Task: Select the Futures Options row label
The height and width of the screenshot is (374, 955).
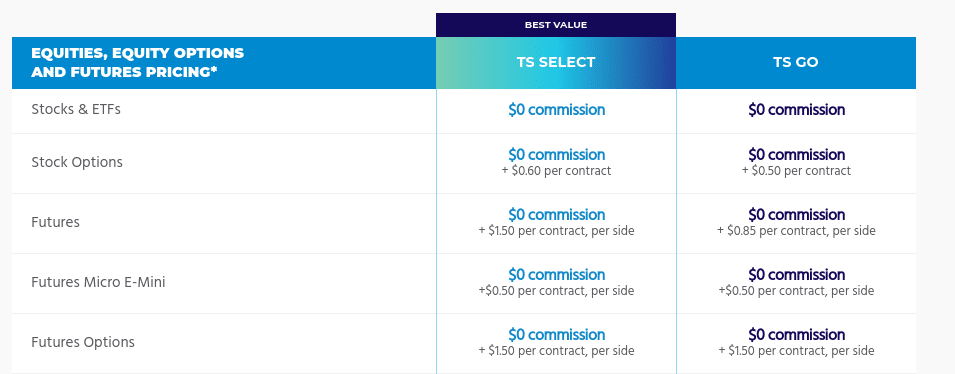Action: click(83, 342)
